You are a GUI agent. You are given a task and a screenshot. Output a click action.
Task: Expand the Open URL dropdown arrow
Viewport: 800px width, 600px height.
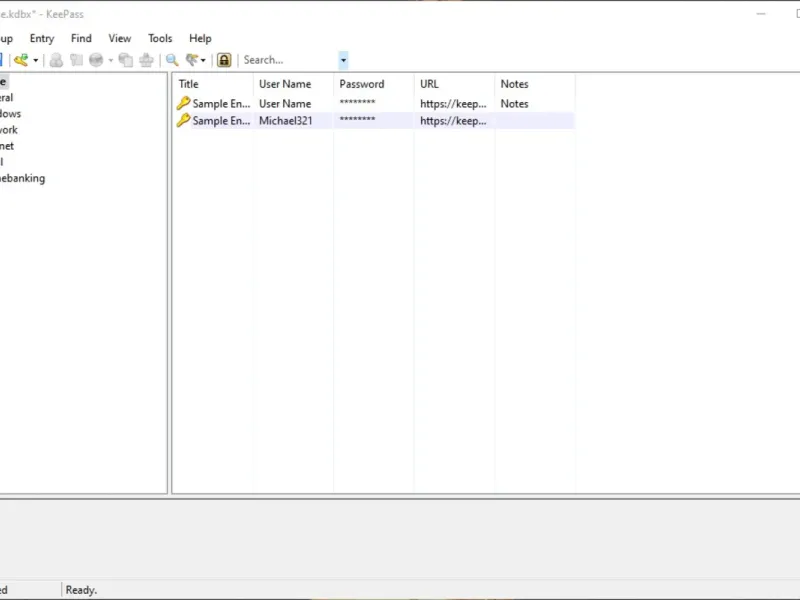click(x=110, y=60)
